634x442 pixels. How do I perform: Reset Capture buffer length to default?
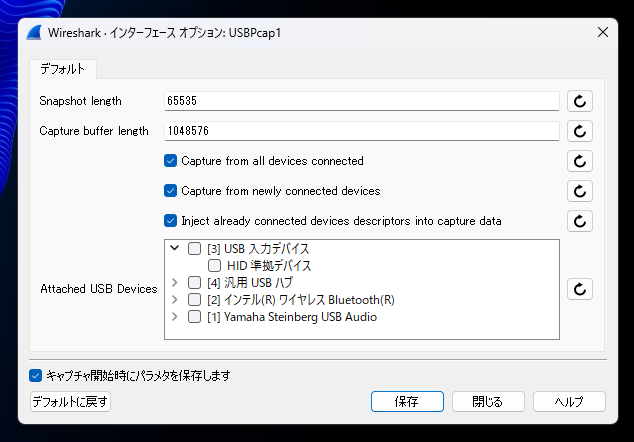pos(580,131)
